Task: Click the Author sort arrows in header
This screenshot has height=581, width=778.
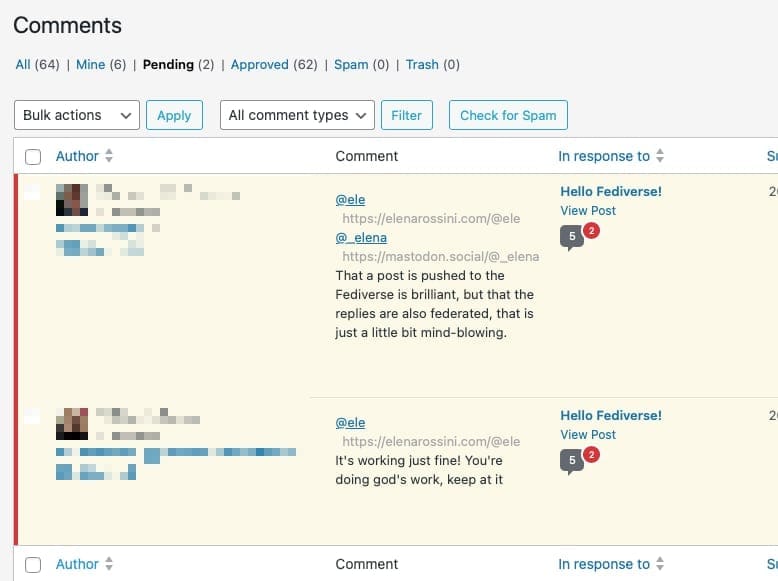Action: point(109,156)
